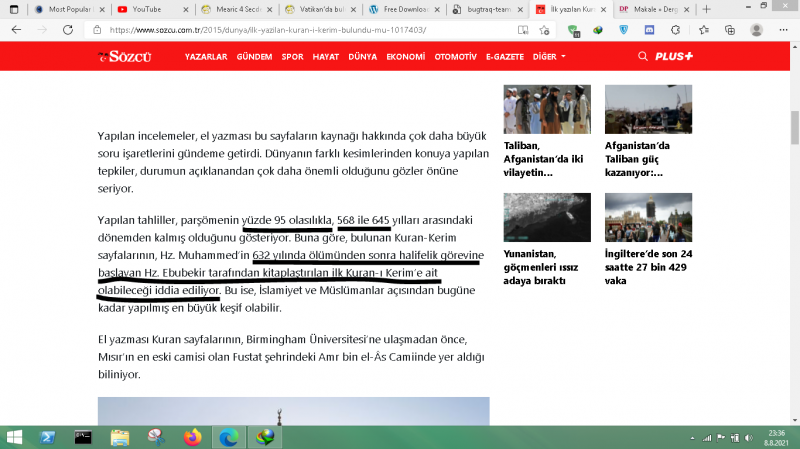The image size is (800, 449).
Task: Go to the DÜNYA section
Action: [x=363, y=57]
